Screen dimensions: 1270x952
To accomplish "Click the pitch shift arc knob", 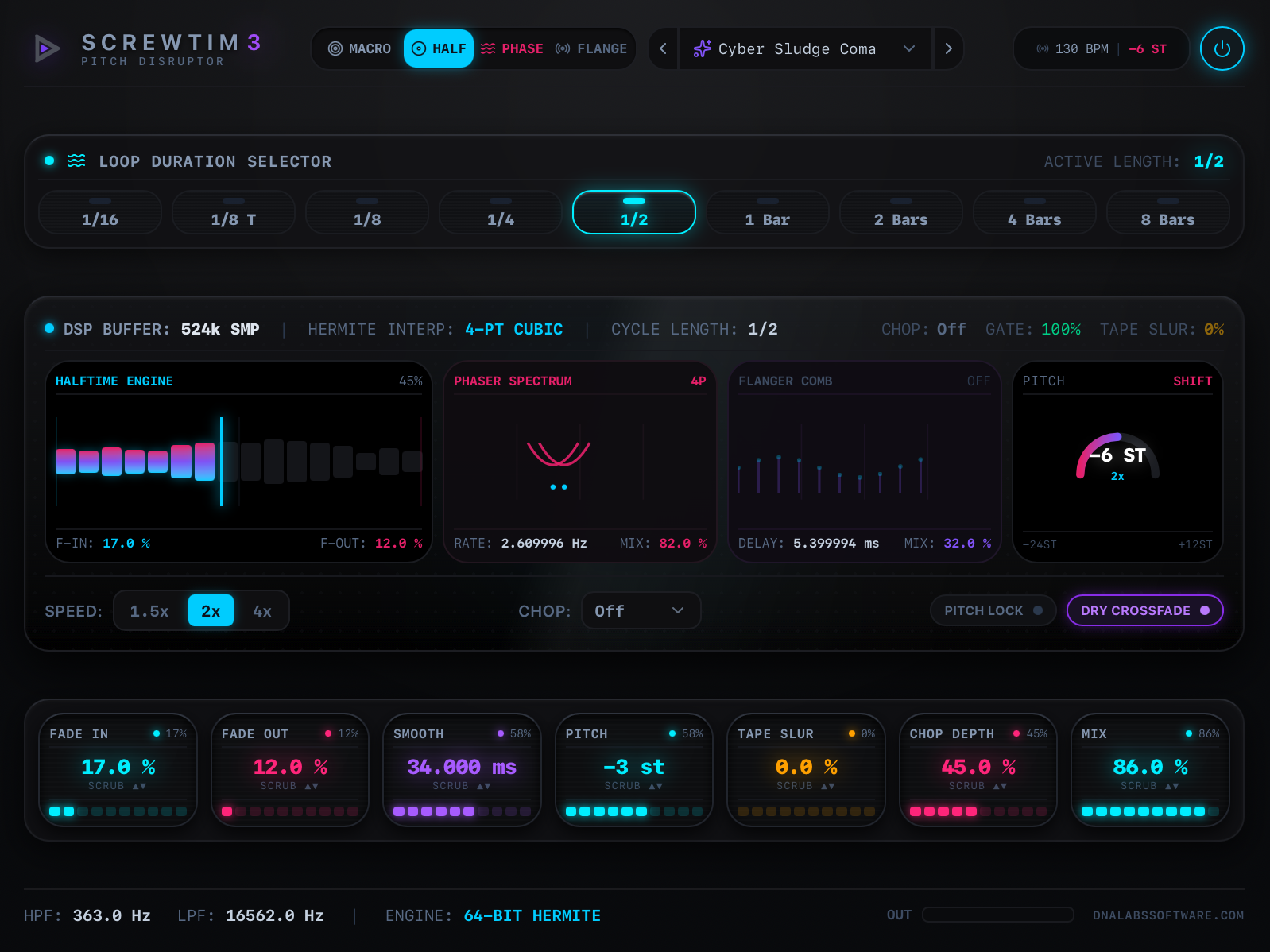I will 1117,457.
